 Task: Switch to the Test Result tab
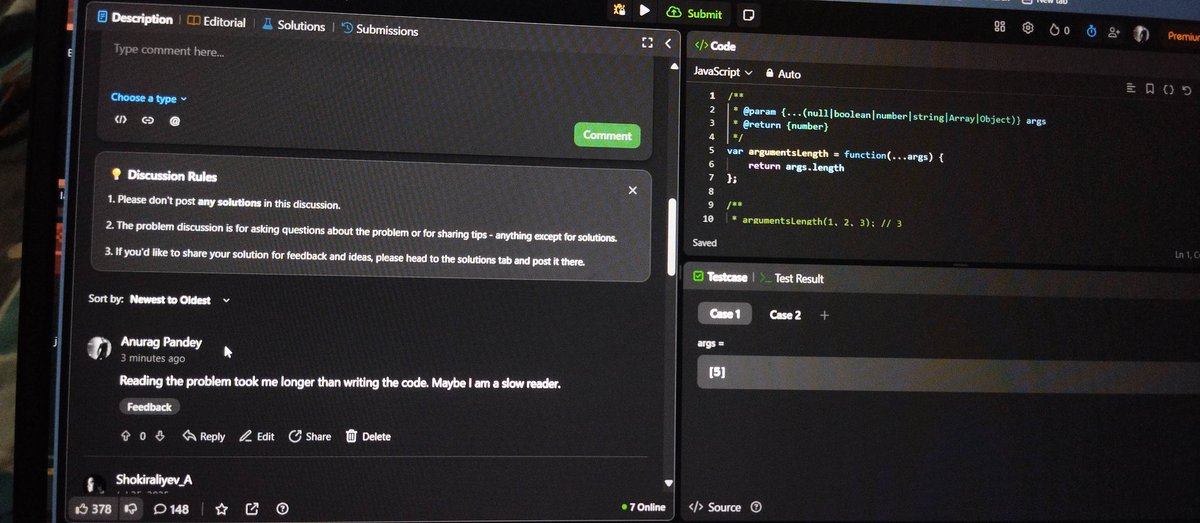tap(792, 278)
